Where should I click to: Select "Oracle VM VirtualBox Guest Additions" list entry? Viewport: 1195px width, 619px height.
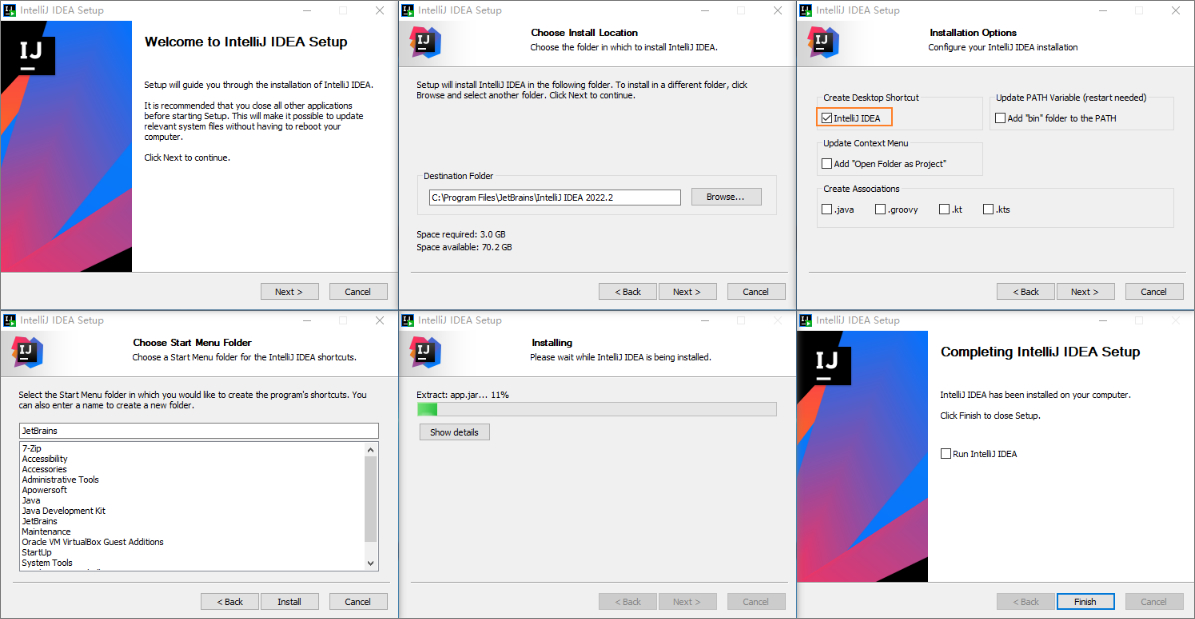click(92, 542)
